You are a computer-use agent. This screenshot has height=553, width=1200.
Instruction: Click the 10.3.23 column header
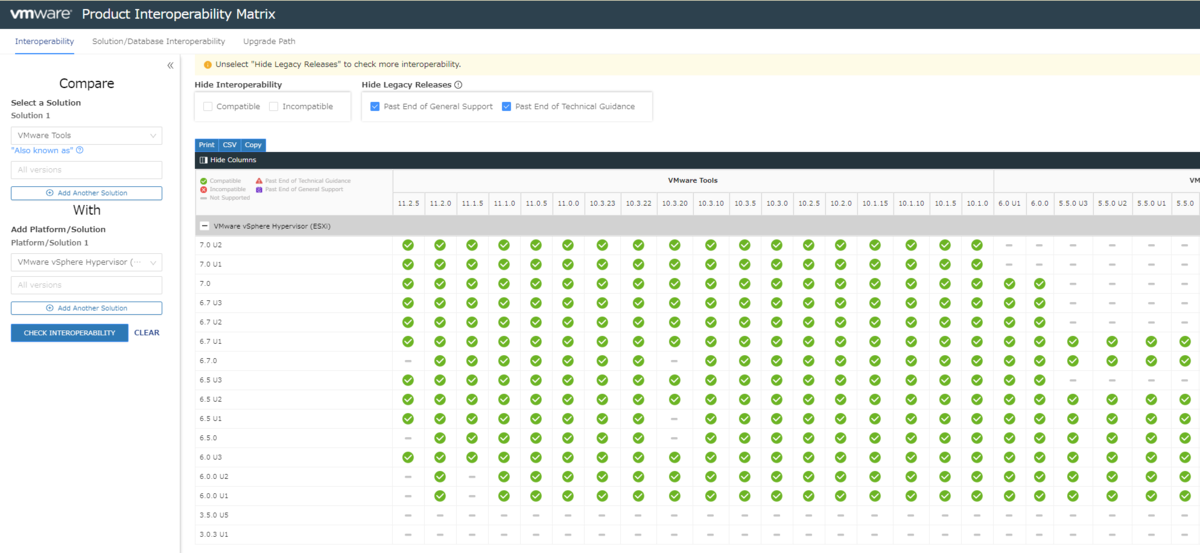pyautogui.click(x=602, y=203)
